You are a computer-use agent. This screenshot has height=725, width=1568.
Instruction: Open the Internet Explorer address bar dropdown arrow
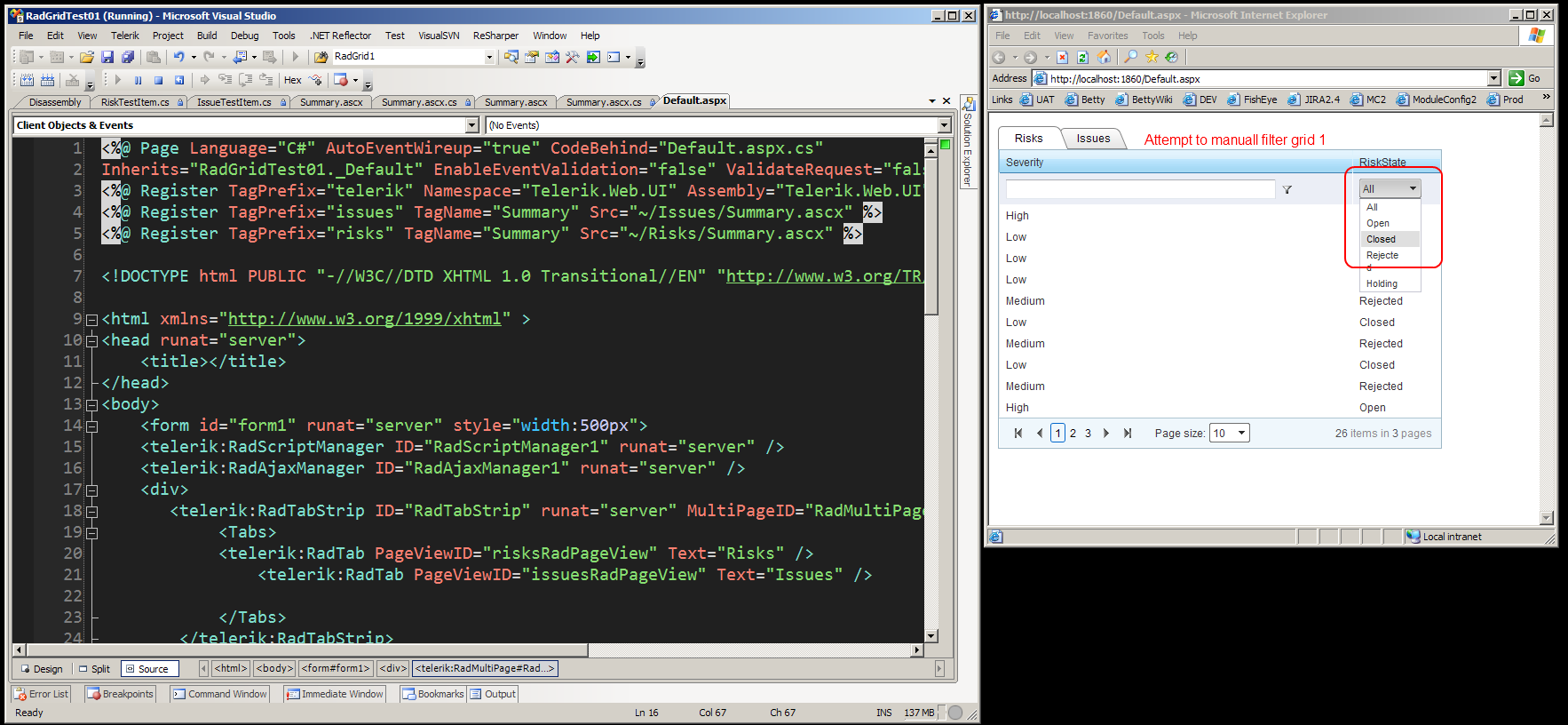click(x=1493, y=78)
